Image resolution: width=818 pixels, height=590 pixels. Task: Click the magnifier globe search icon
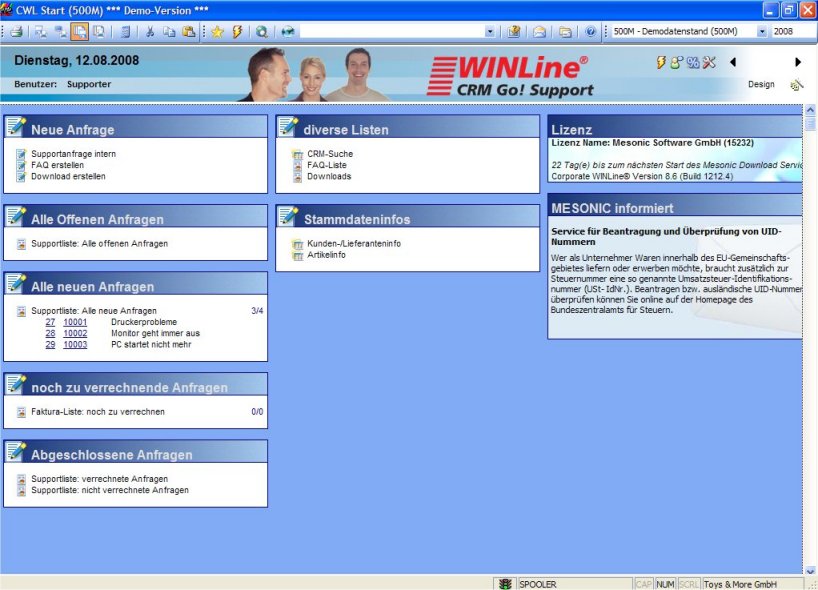coord(262,32)
